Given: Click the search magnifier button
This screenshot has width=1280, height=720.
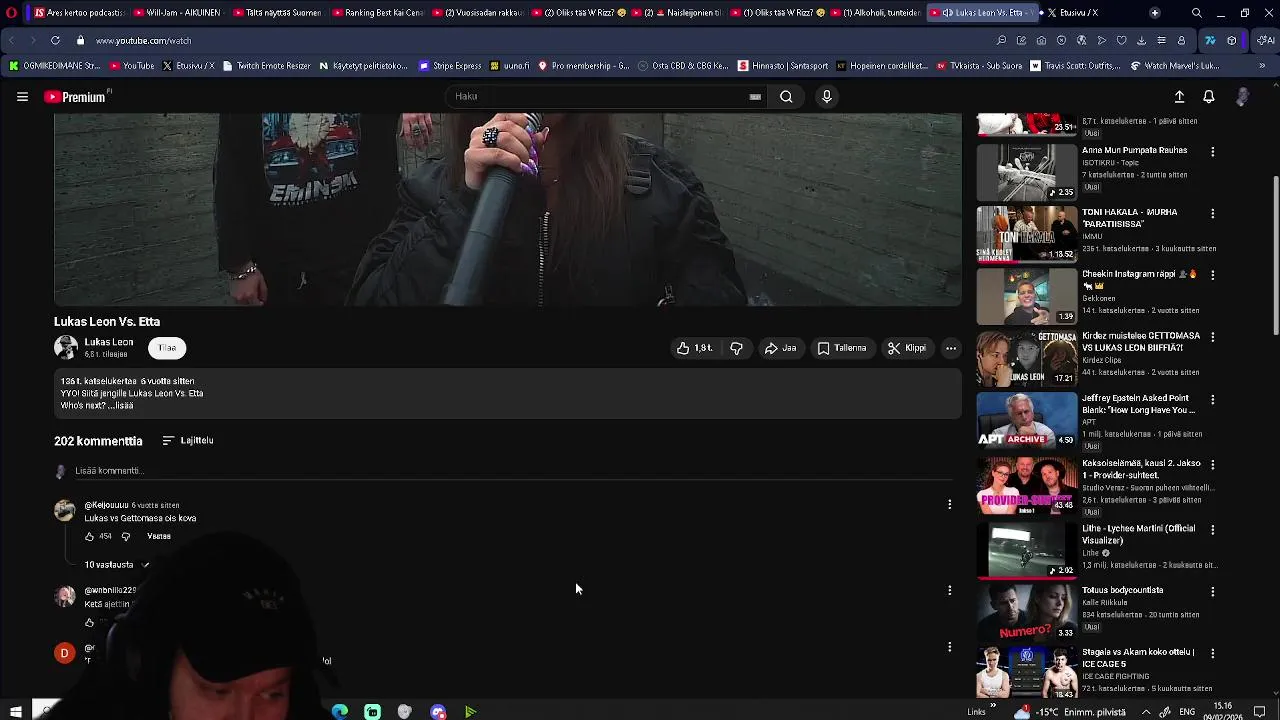Looking at the screenshot, I should pos(786,97).
